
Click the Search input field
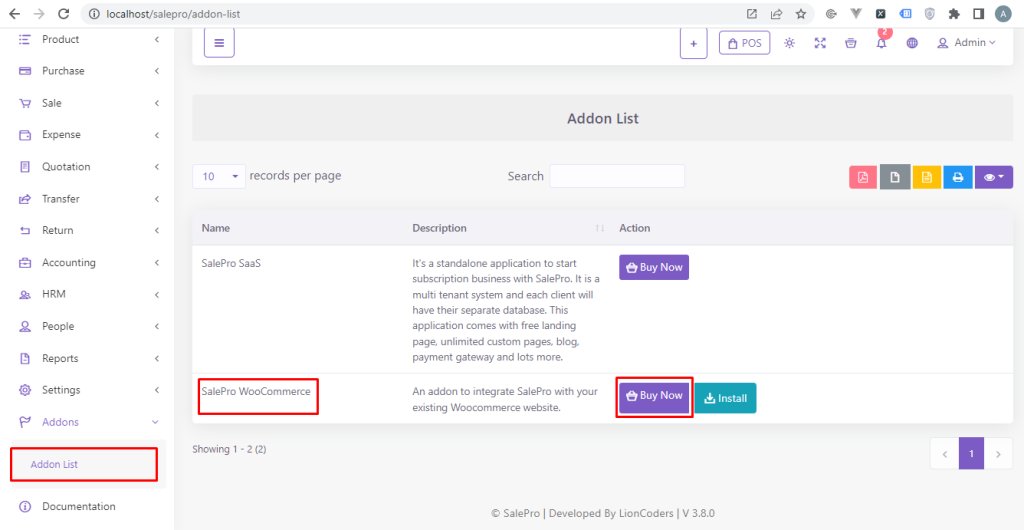click(617, 176)
